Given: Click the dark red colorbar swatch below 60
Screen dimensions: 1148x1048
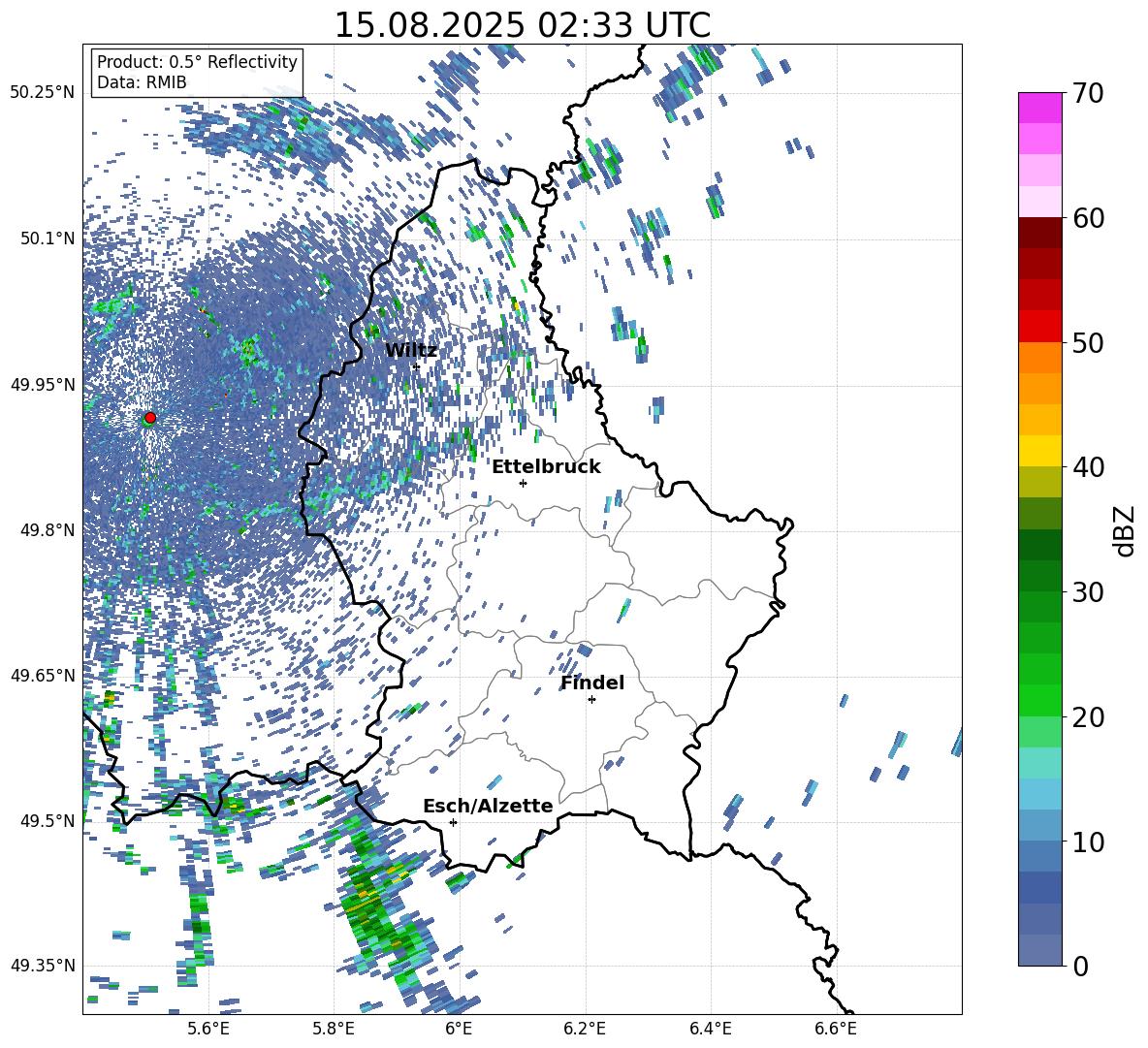Looking at the screenshot, I should pos(1039,233).
